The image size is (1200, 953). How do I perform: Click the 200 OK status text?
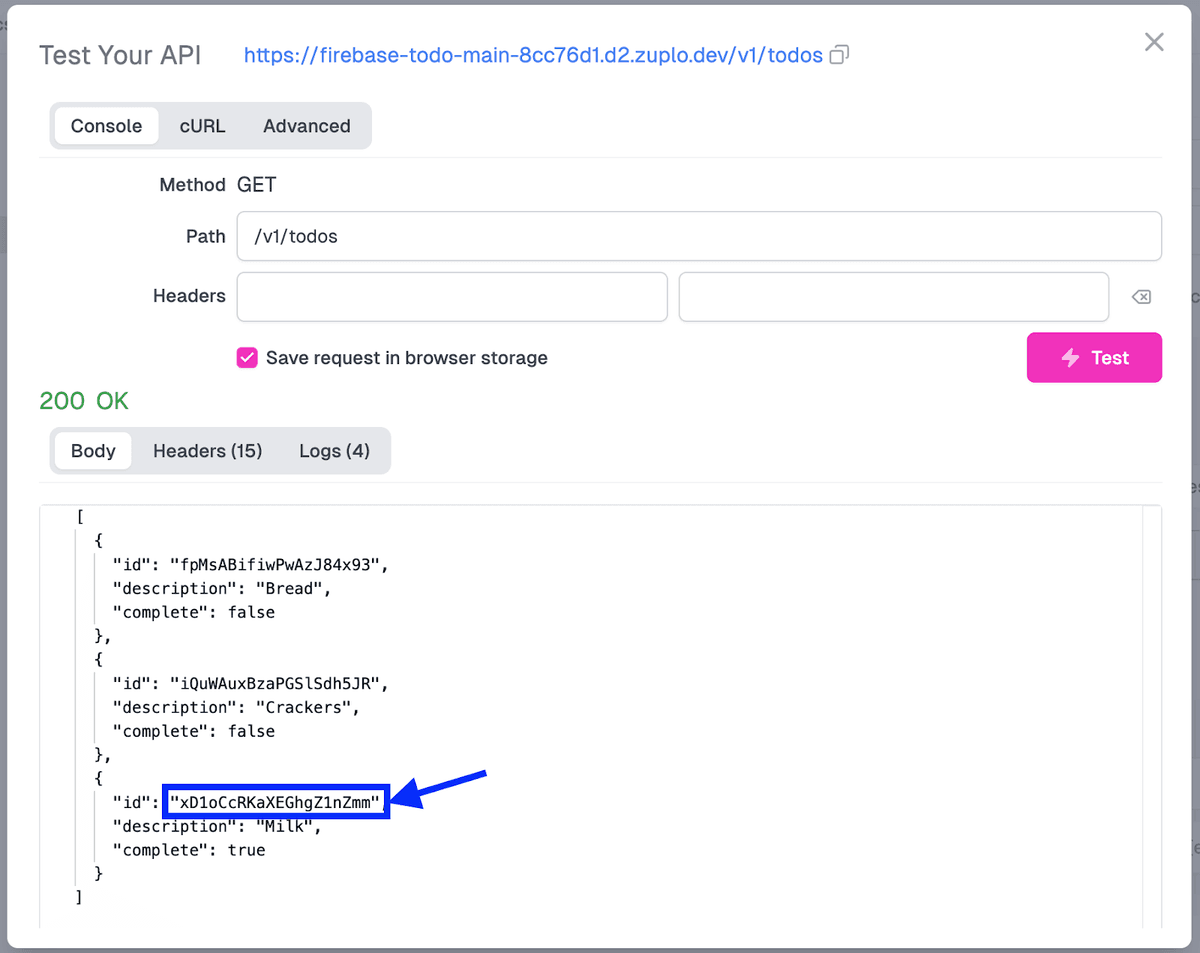[x=84, y=400]
